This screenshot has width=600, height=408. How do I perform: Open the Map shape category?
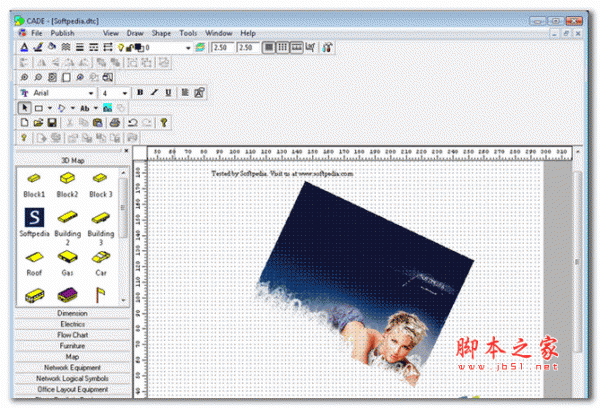(x=72, y=357)
